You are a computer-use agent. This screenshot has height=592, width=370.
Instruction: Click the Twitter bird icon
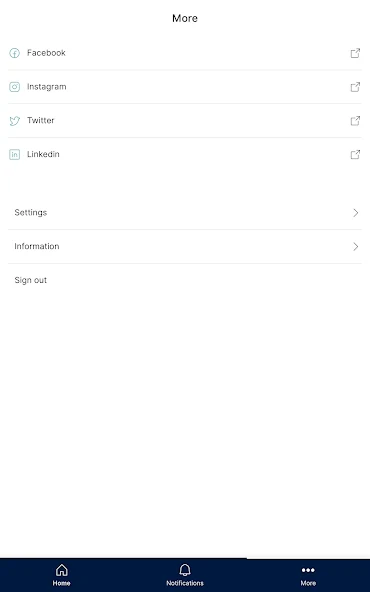[14, 121]
